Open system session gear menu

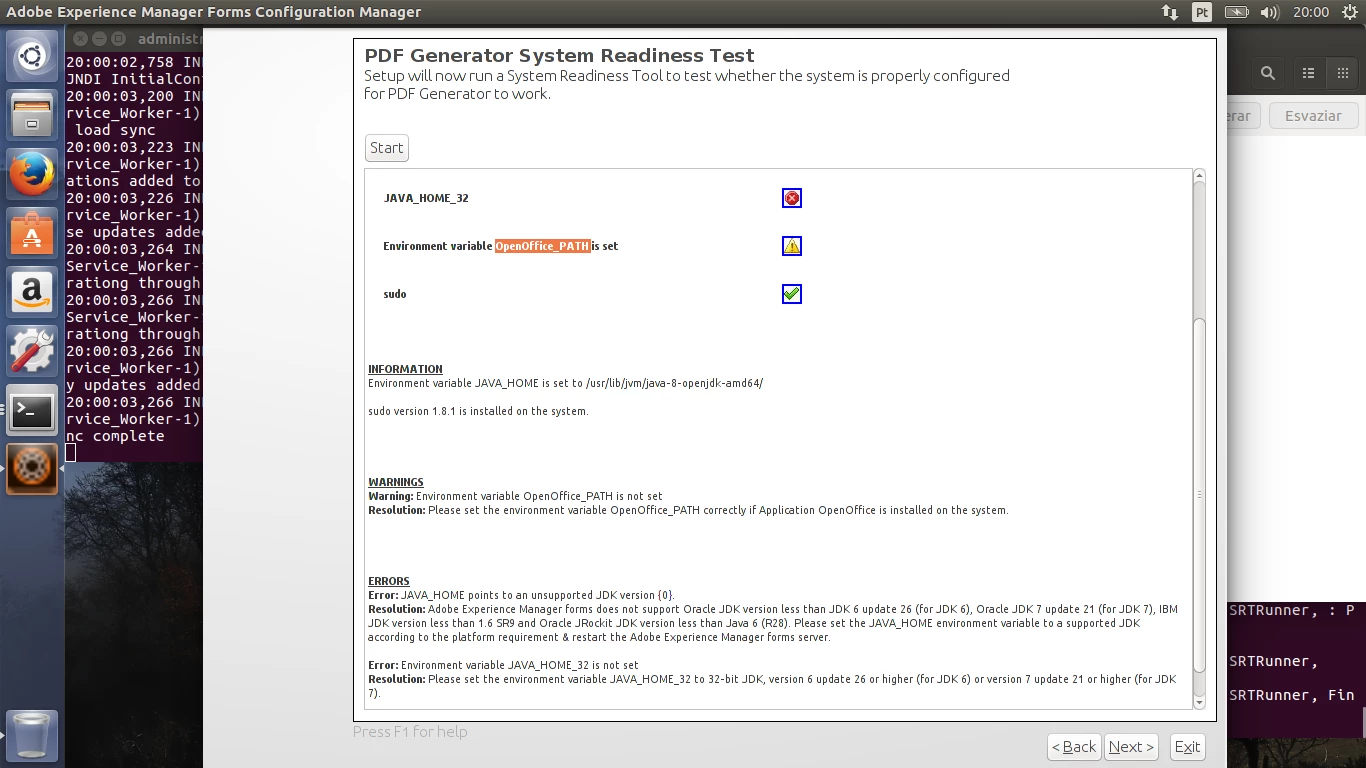pyautogui.click(x=1349, y=12)
